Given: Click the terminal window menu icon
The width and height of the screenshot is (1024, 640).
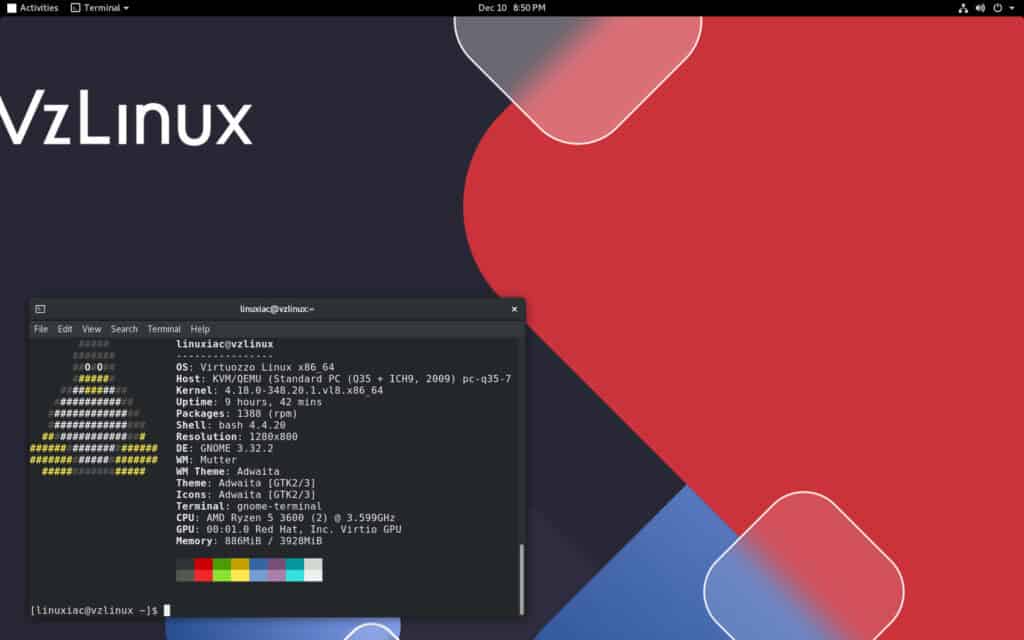Looking at the screenshot, I should pyautogui.click(x=40, y=309).
